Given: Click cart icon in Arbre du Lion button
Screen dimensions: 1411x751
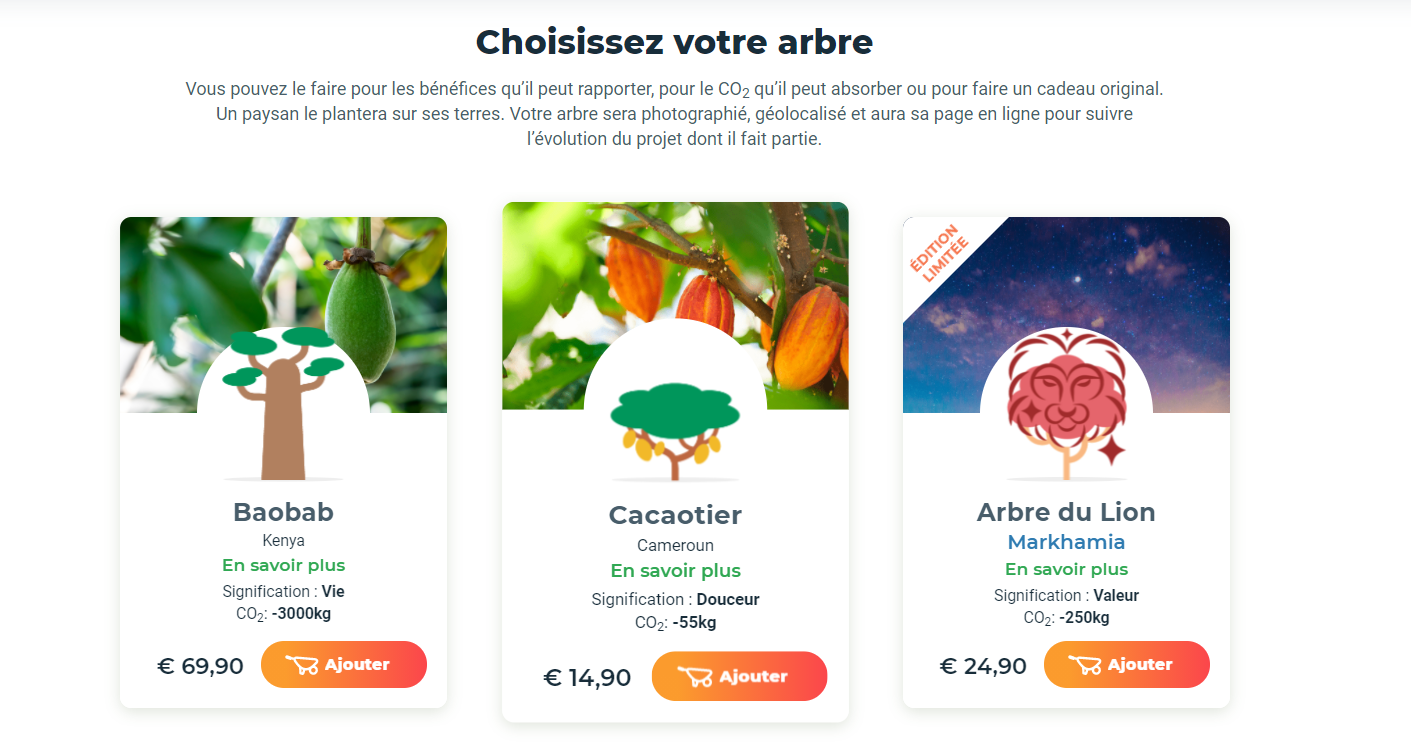Looking at the screenshot, I should [1084, 665].
